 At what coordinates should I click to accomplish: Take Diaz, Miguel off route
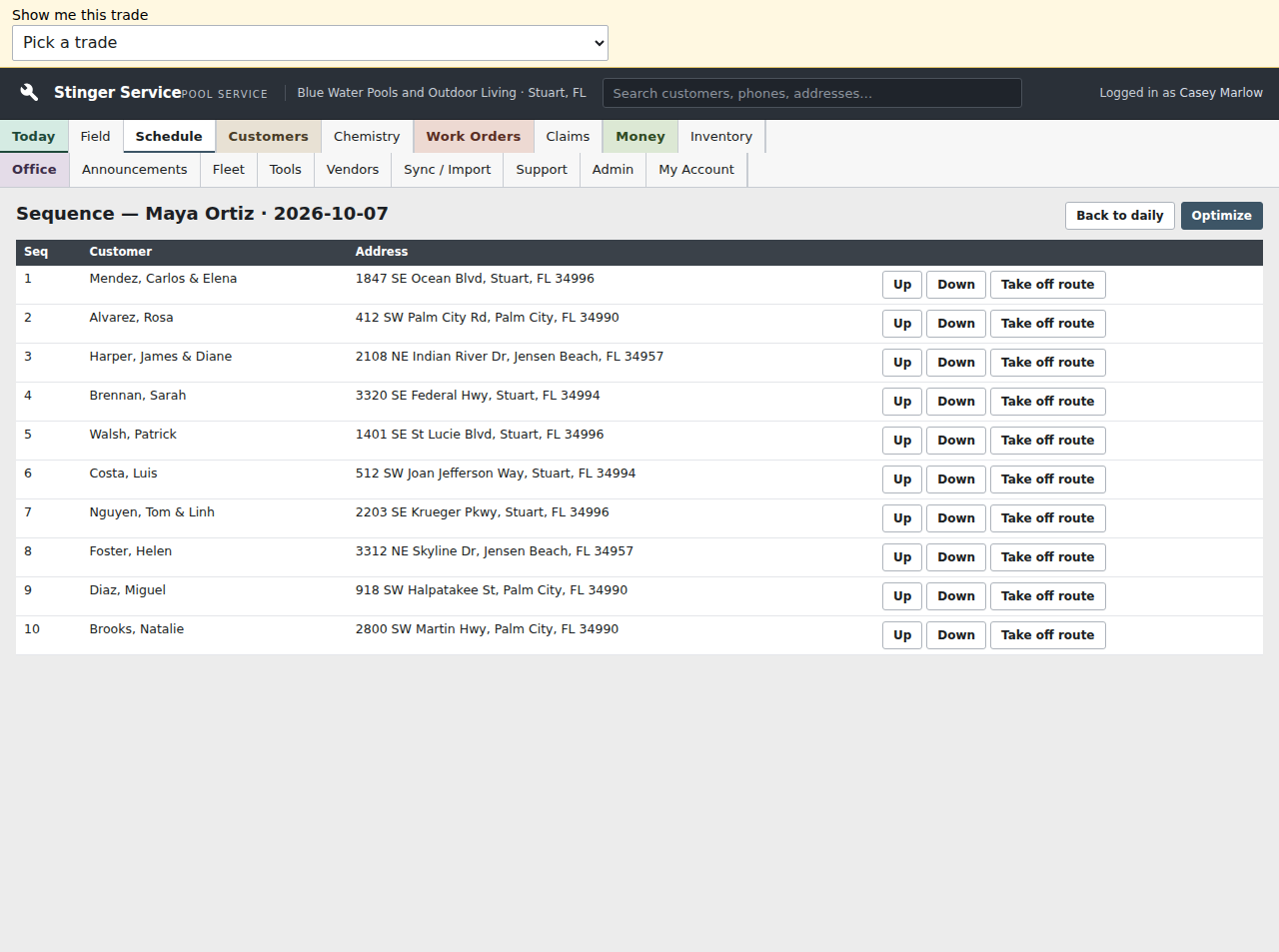(1048, 596)
